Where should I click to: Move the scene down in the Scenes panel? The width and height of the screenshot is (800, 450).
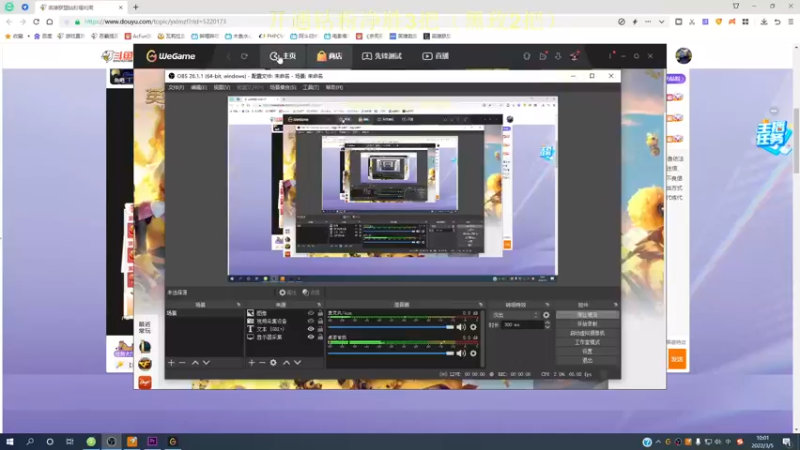click(206, 362)
